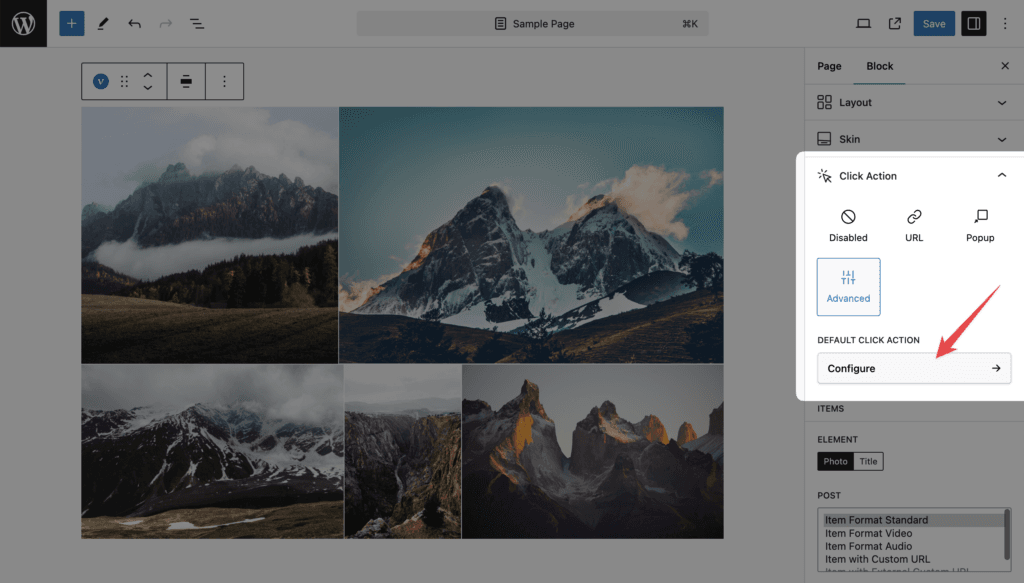Open the block inserter plus button
This screenshot has width=1024, height=583.
coord(71,23)
